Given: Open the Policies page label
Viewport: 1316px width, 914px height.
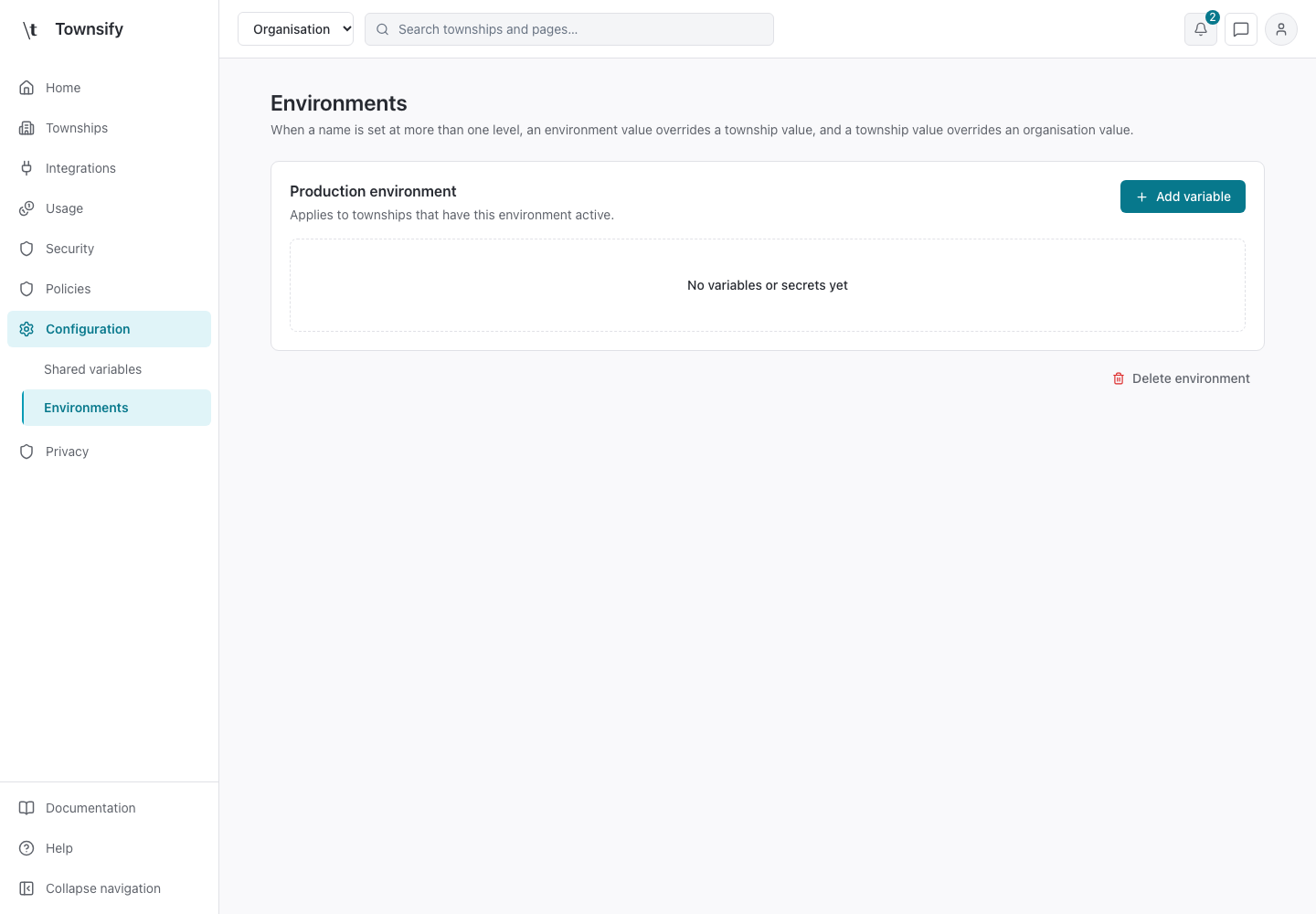Looking at the screenshot, I should pos(68,289).
